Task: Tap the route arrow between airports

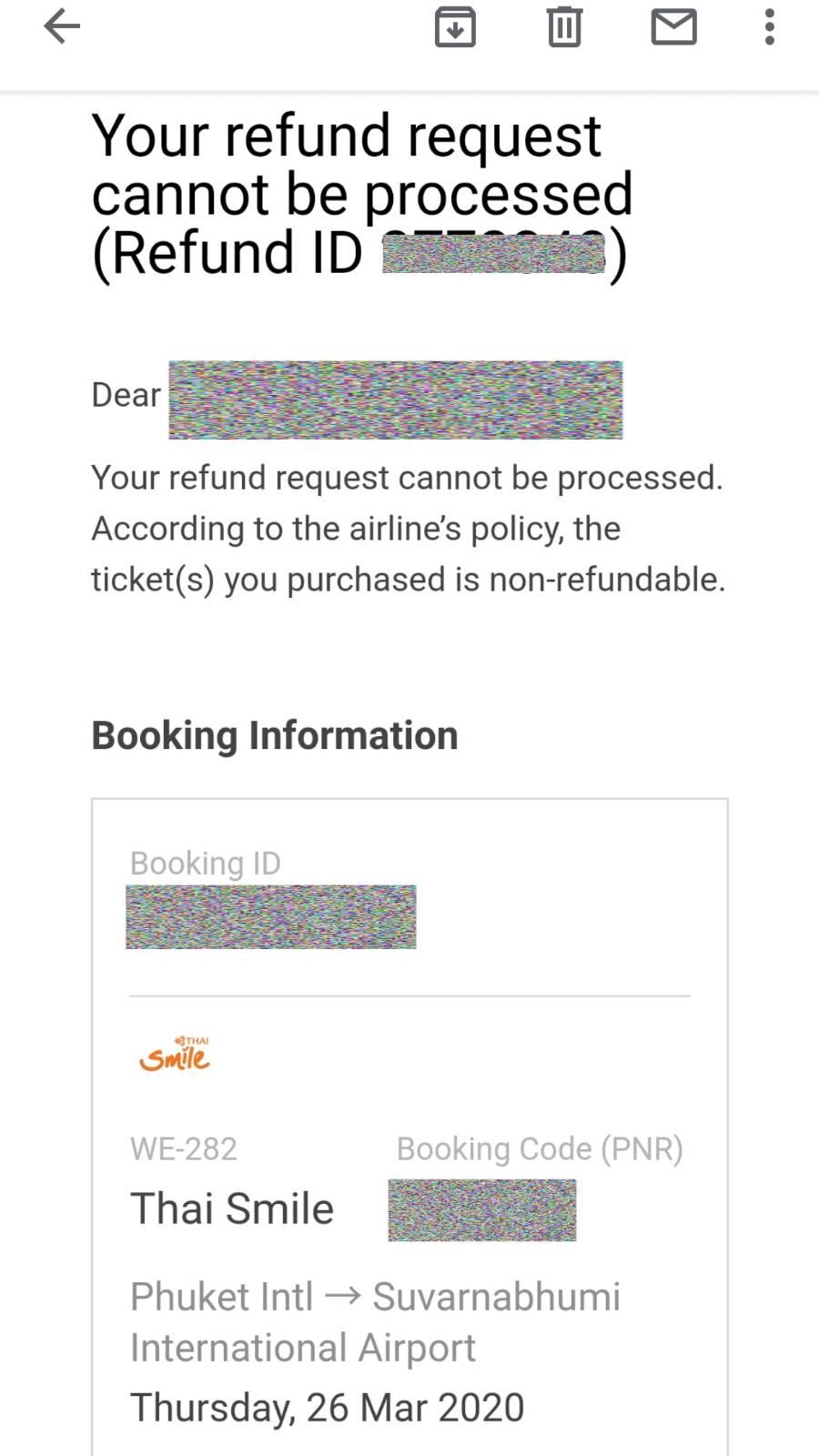Action: [342, 1296]
